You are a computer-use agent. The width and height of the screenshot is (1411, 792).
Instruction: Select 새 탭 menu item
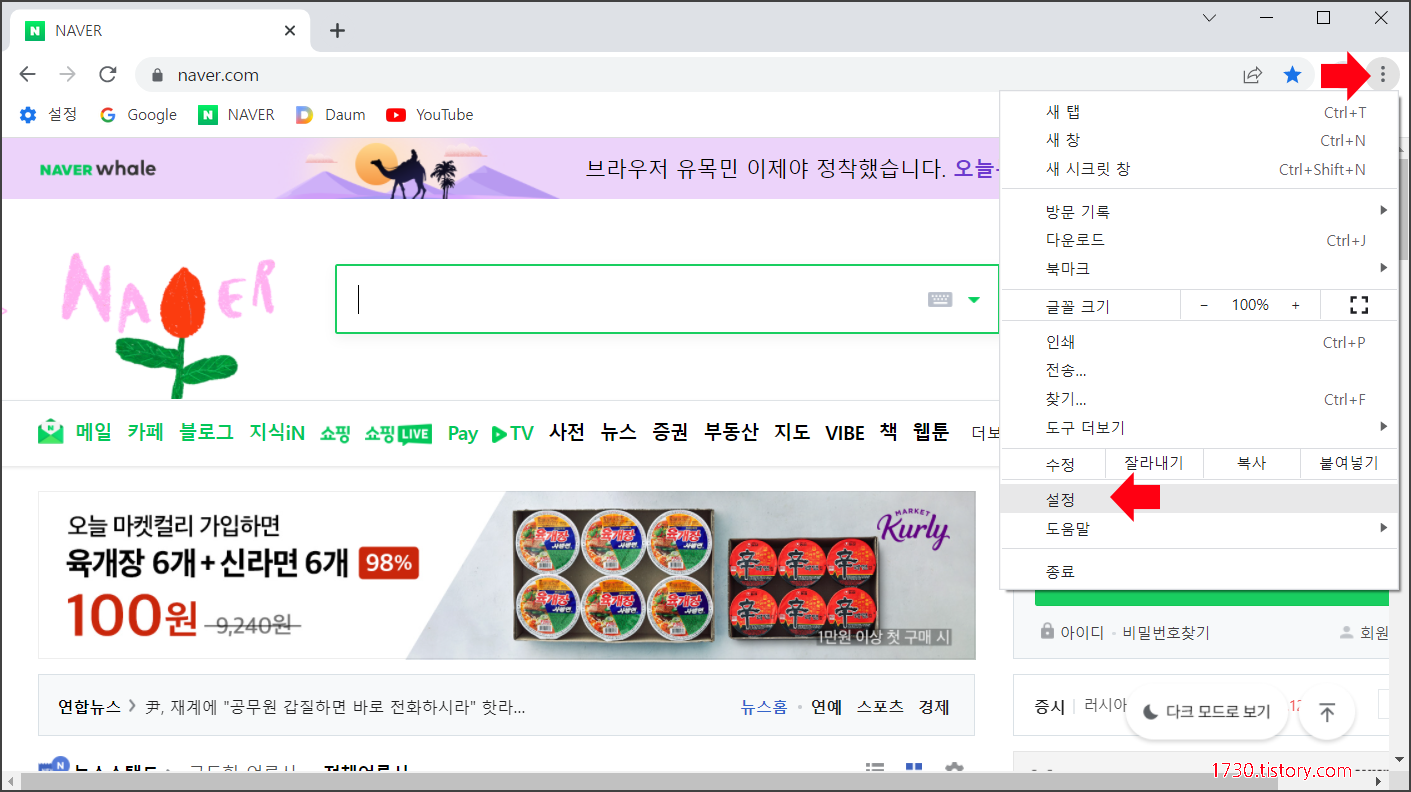click(1199, 112)
